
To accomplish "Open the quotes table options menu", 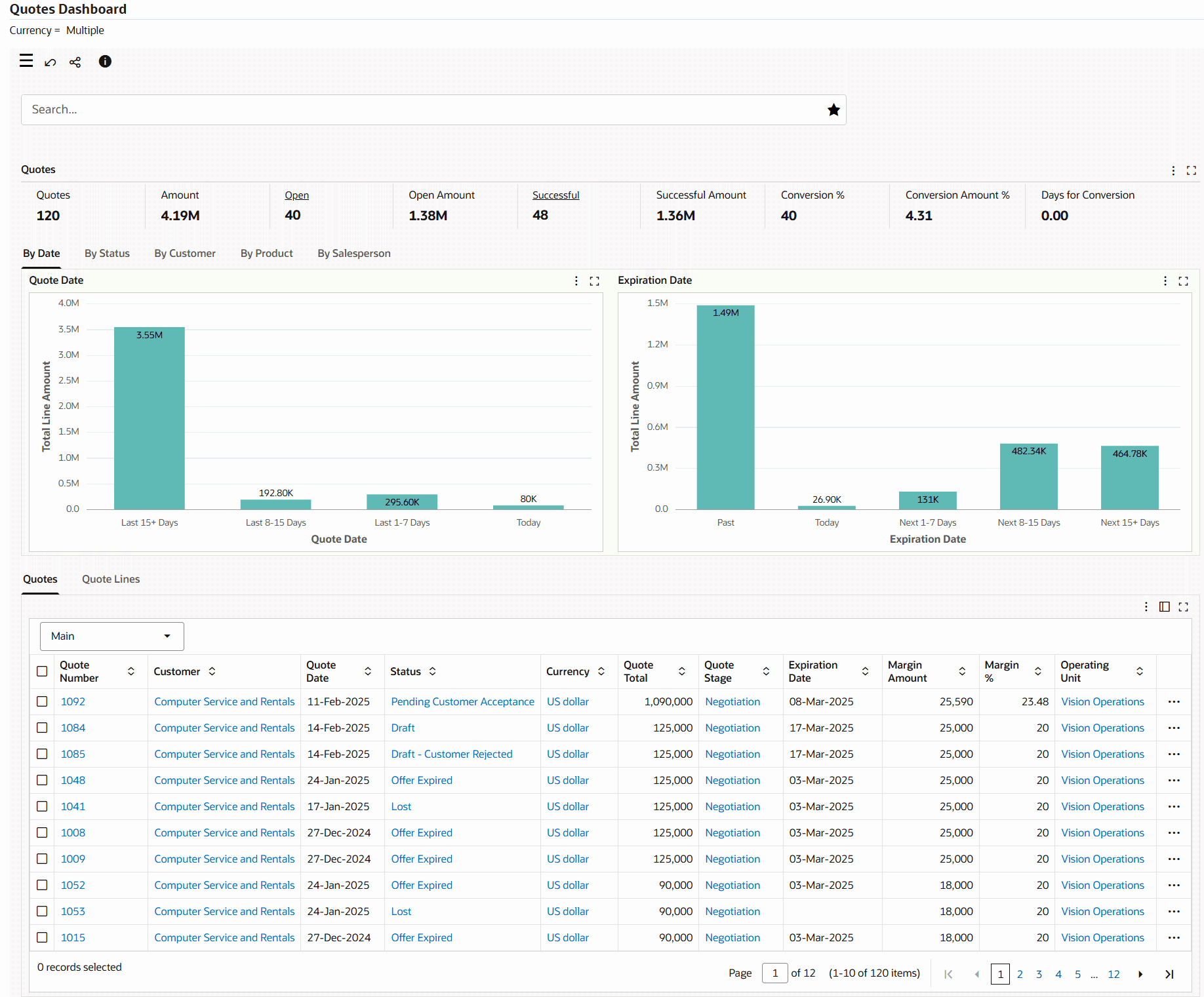I will [x=1146, y=607].
